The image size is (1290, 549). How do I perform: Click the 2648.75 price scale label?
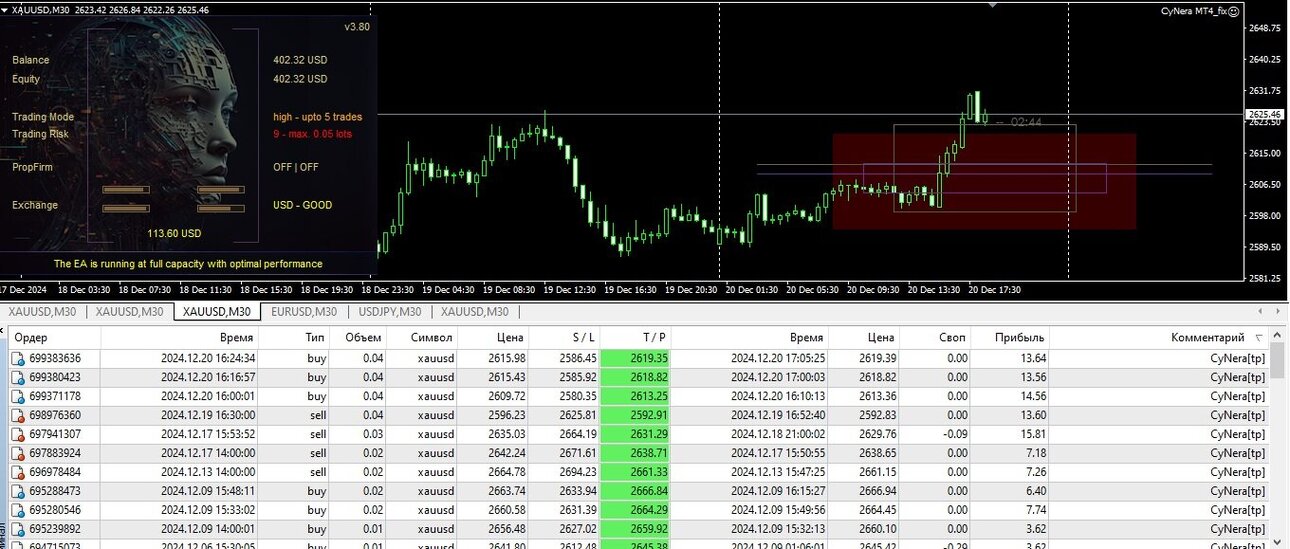(1266, 28)
